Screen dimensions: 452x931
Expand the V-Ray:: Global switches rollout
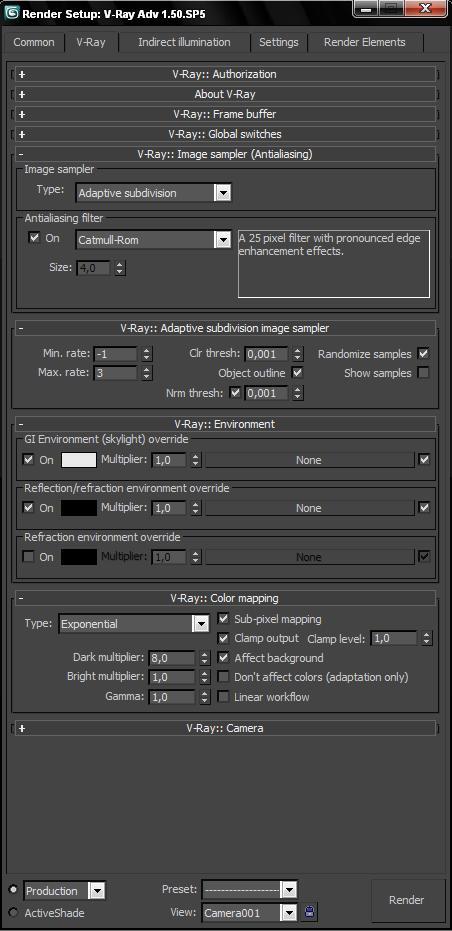(x=225, y=134)
